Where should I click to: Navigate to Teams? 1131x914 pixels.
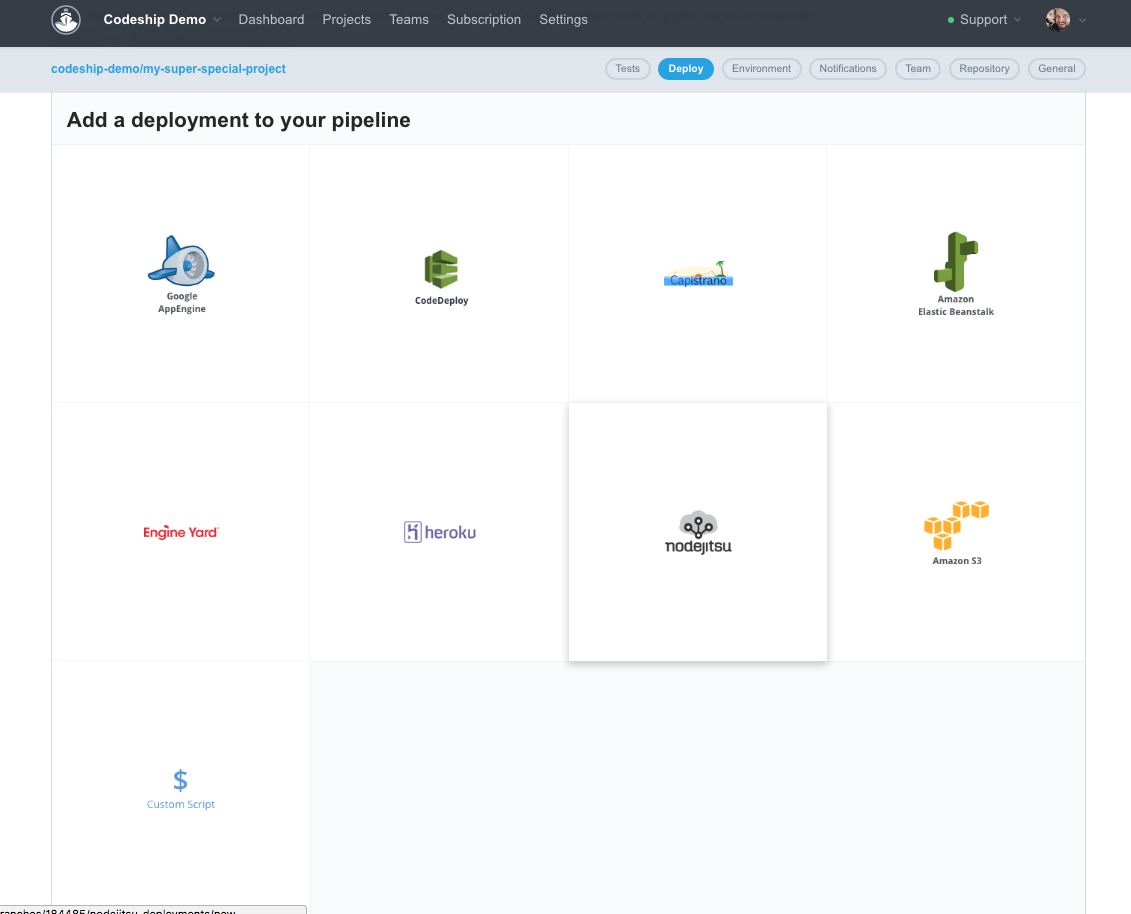409,19
